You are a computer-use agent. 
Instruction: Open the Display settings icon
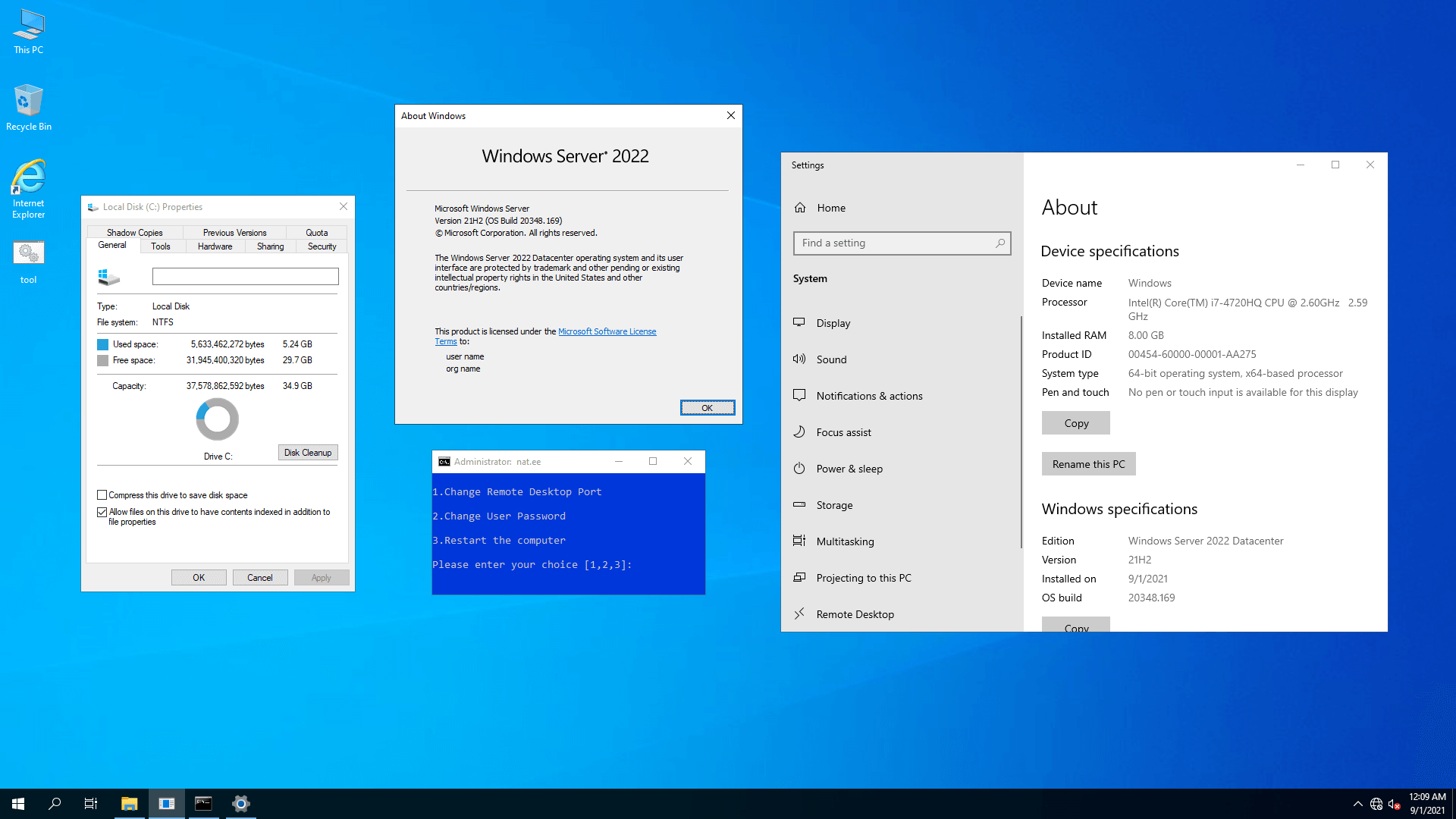point(799,322)
